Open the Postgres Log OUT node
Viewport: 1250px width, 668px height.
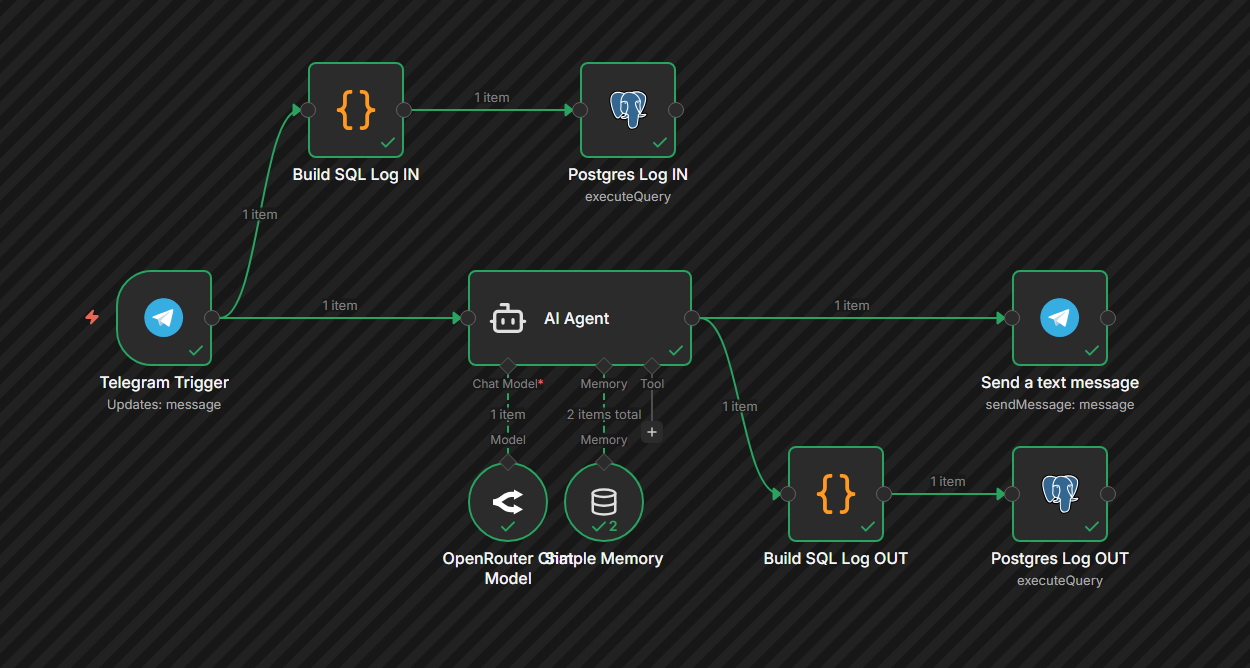[1059, 493]
